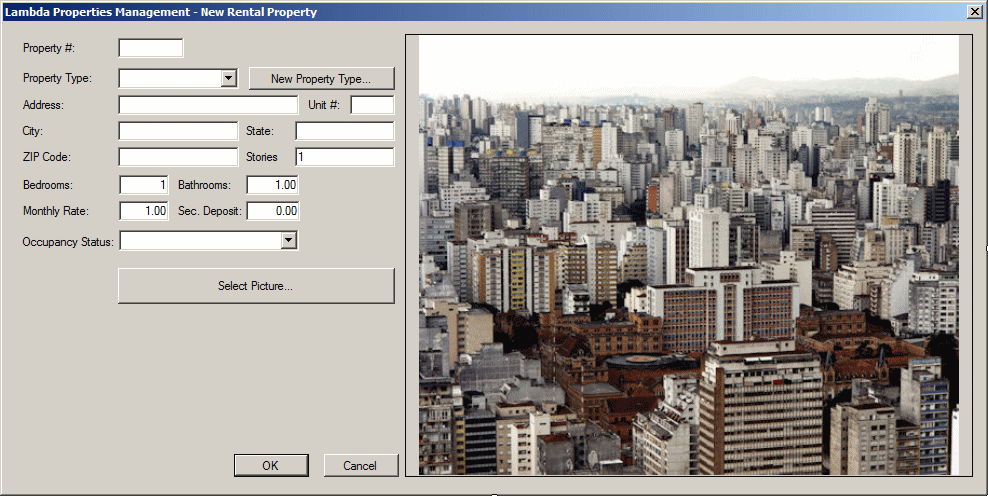Click the New Property Type... button

(321, 79)
